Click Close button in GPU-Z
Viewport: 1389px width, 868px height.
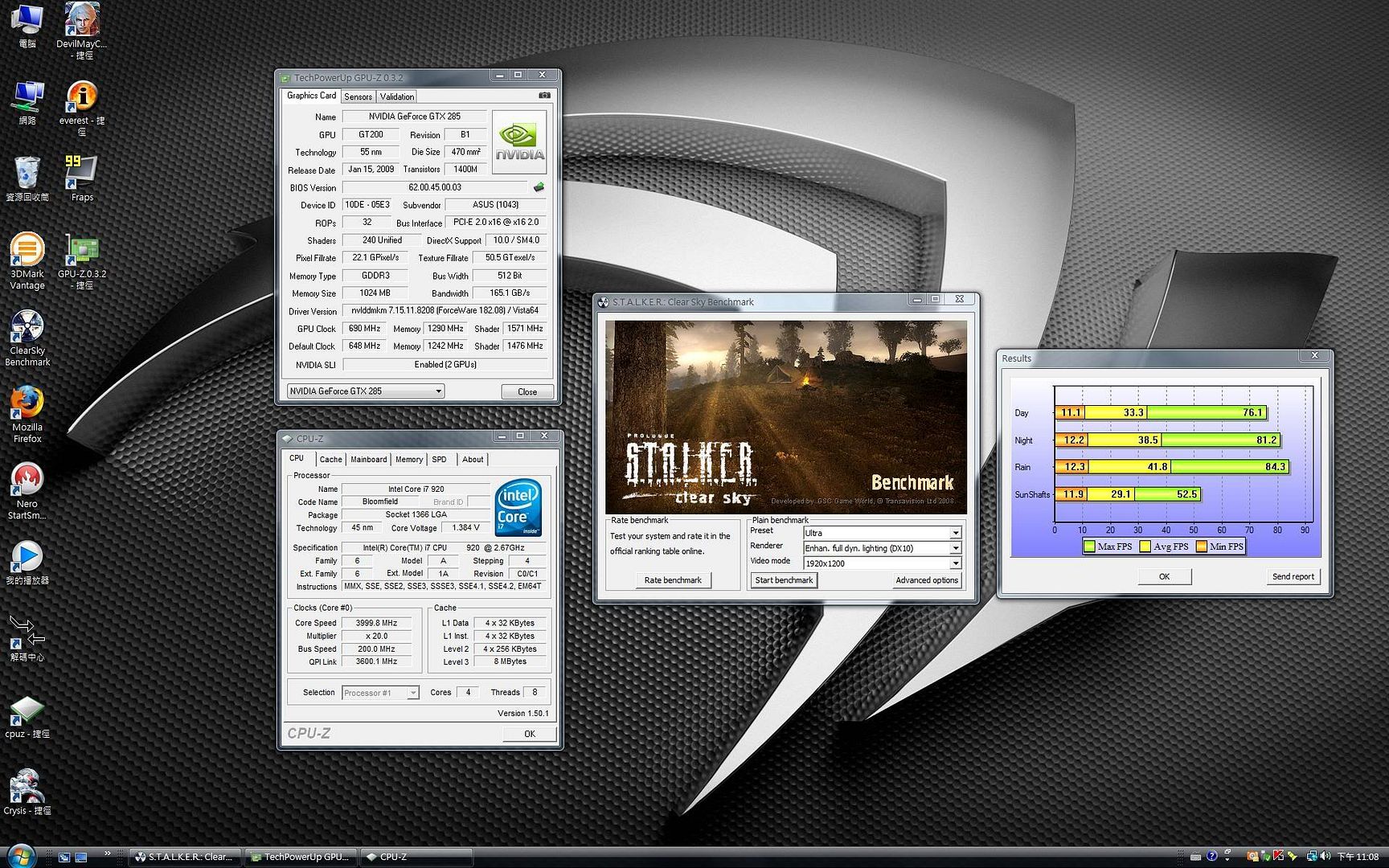[527, 391]
